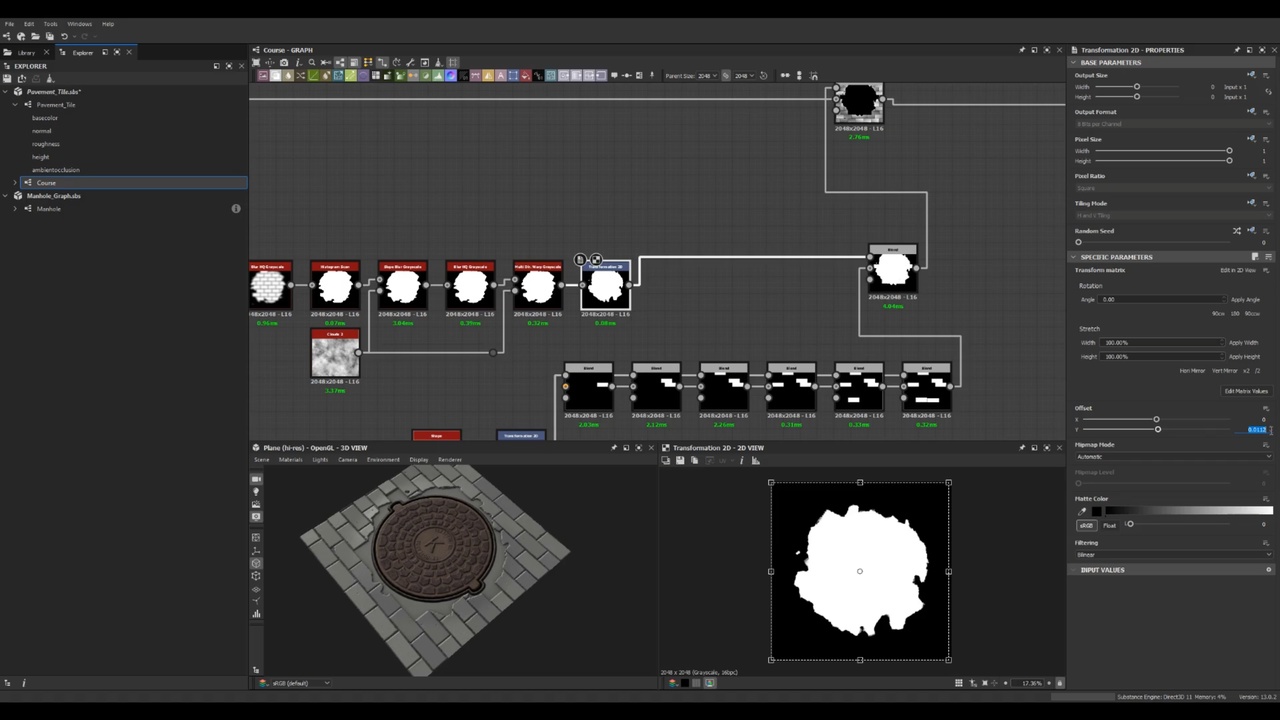Click the fit graph to view icon
The image size is (1280, 720).
point(255,62)
